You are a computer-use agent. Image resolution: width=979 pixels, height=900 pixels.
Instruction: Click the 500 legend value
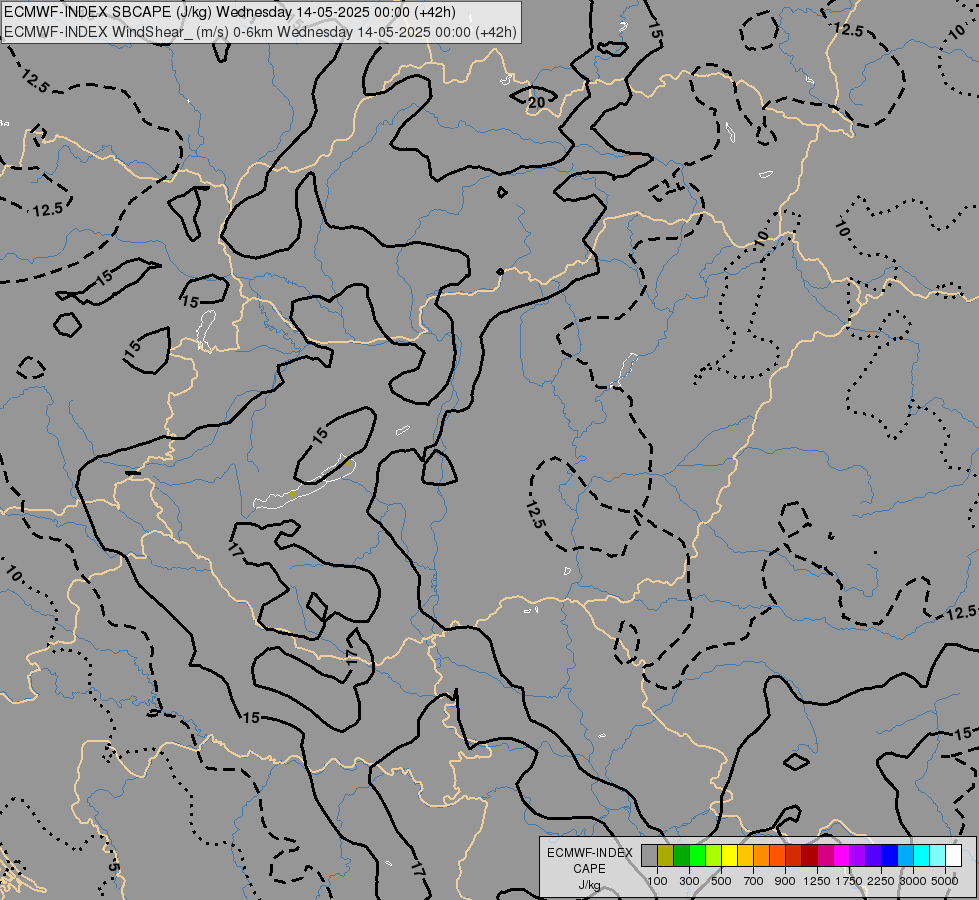(721, 881)
